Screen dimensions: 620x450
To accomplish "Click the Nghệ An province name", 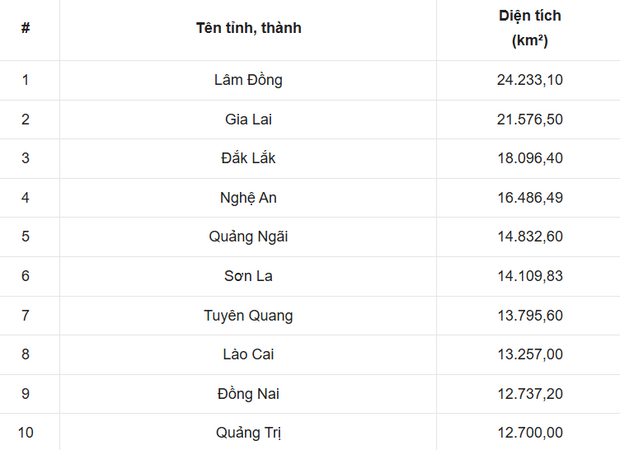I will pyautogui.click(x=248, y=197).
